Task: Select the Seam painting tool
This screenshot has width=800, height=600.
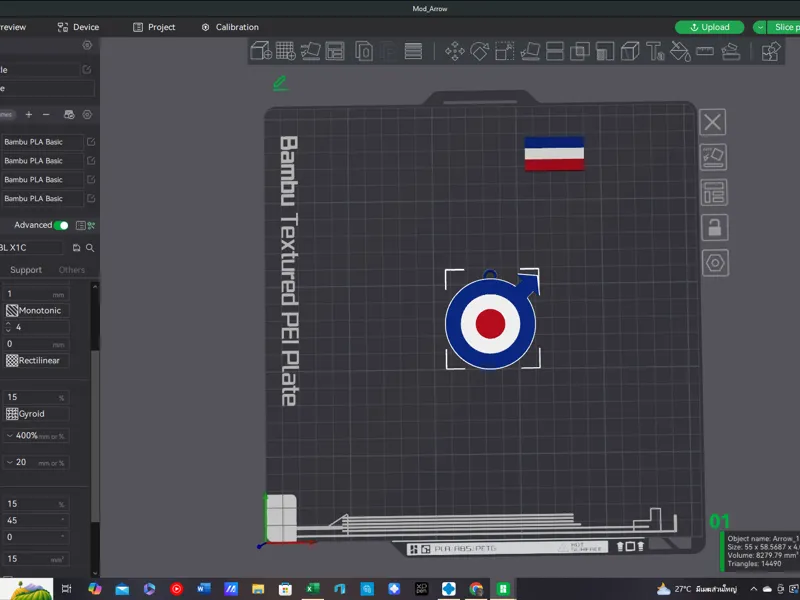Action: 631,52
